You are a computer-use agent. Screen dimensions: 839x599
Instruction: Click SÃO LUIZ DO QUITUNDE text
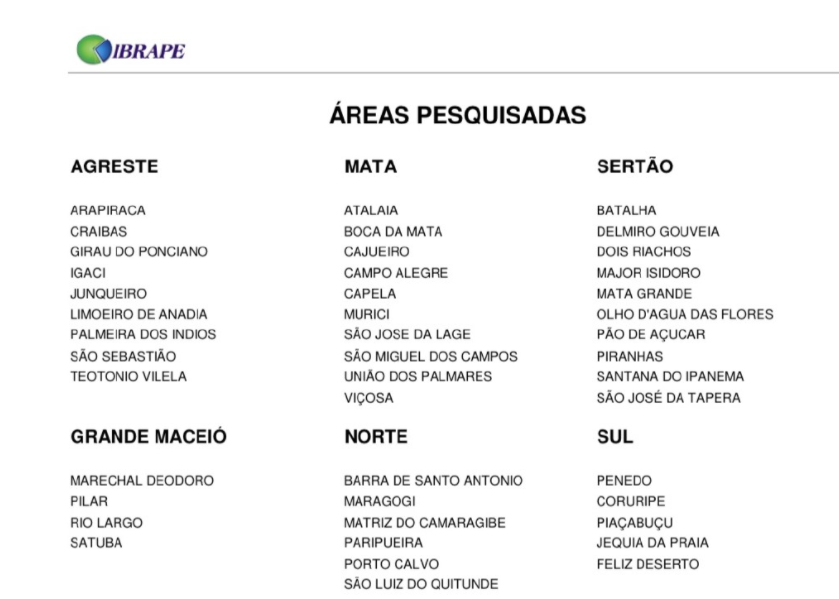point(421,584)
